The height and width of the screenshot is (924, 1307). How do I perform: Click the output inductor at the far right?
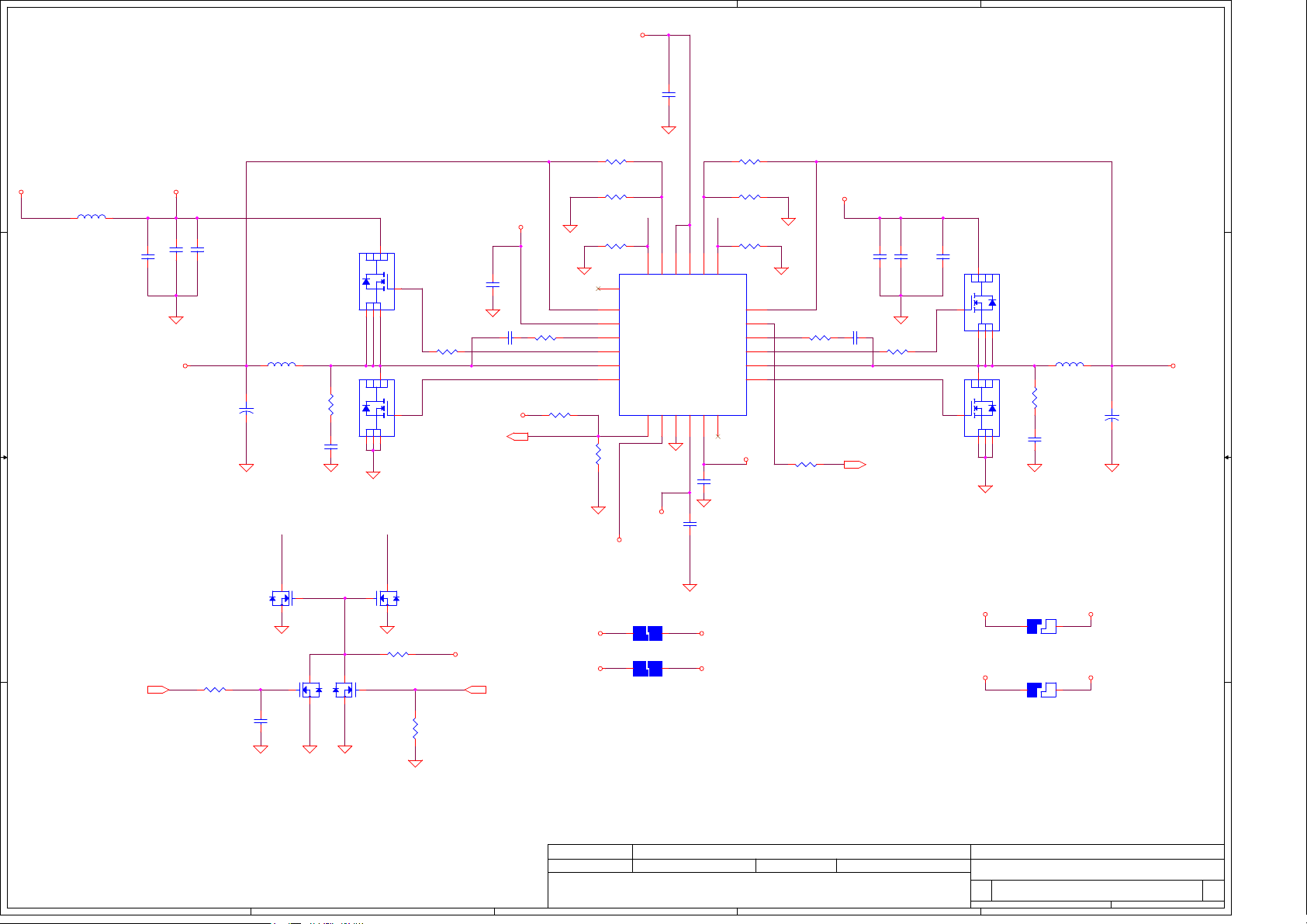click(1070, 365)
